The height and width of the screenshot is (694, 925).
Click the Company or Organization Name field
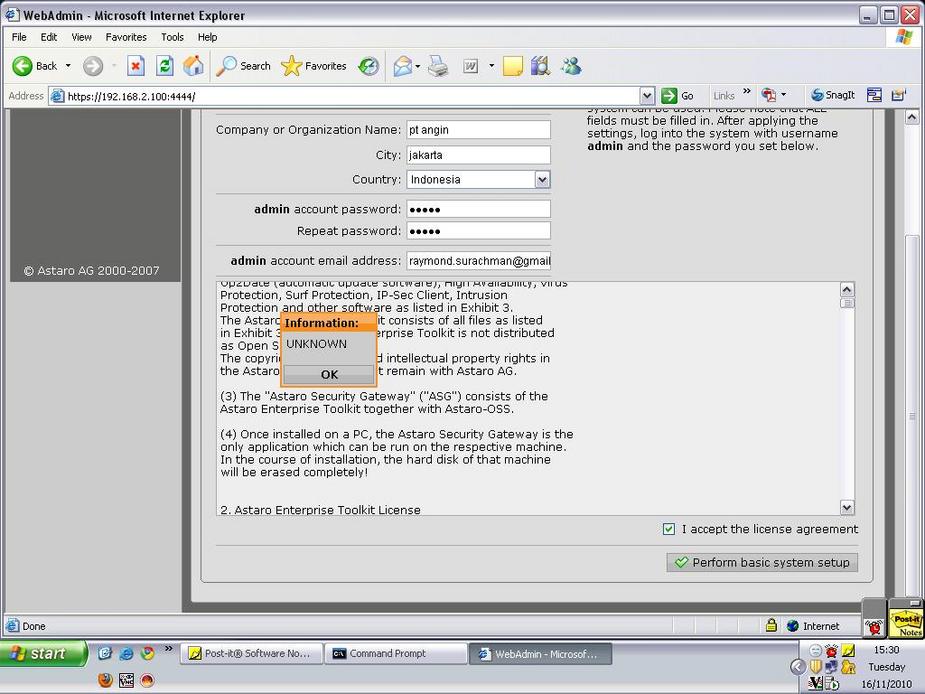click(478, 130)
